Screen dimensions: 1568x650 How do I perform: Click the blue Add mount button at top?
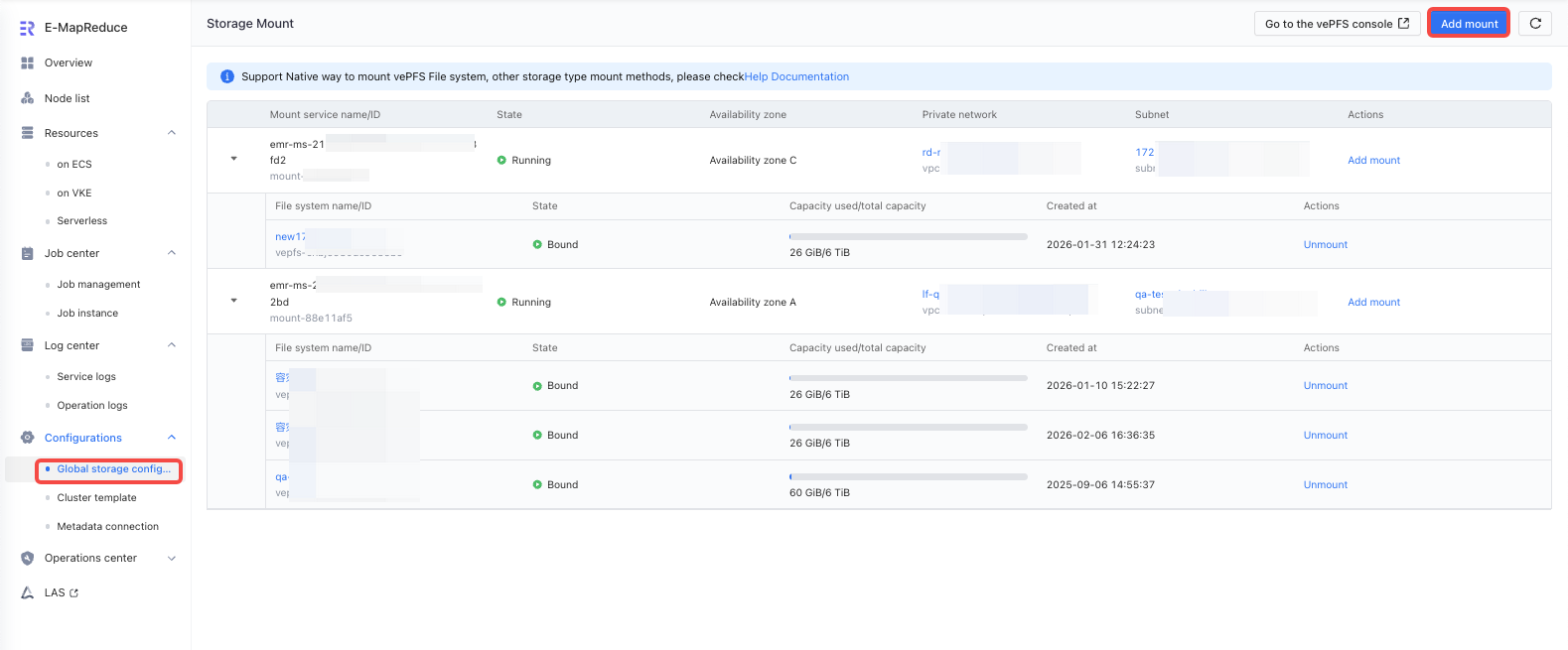(1469, 24)
